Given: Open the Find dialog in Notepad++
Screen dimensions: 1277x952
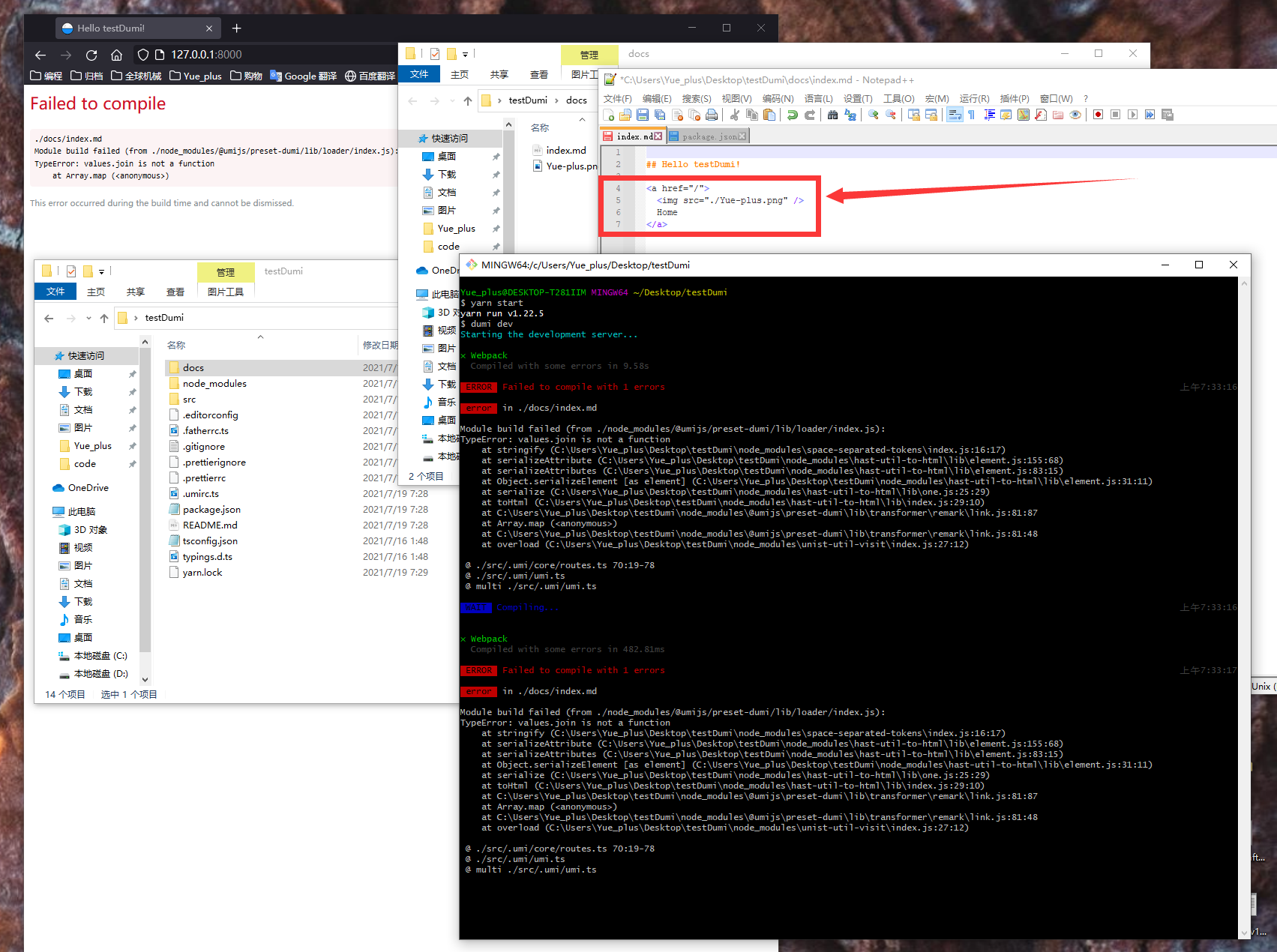Looking at the screenshot, I should (832, 114).
